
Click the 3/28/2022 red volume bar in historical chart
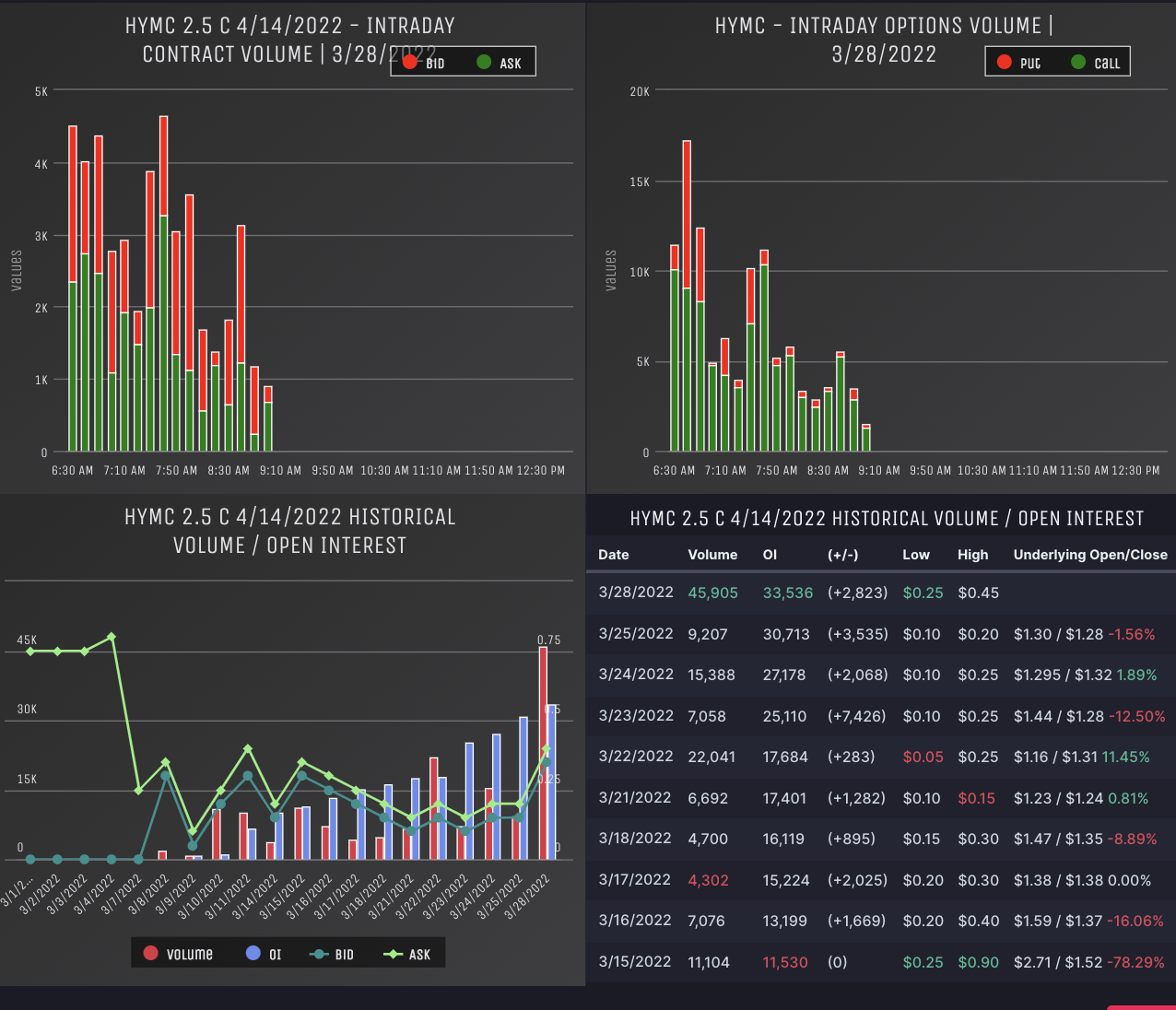click(543, 753)
